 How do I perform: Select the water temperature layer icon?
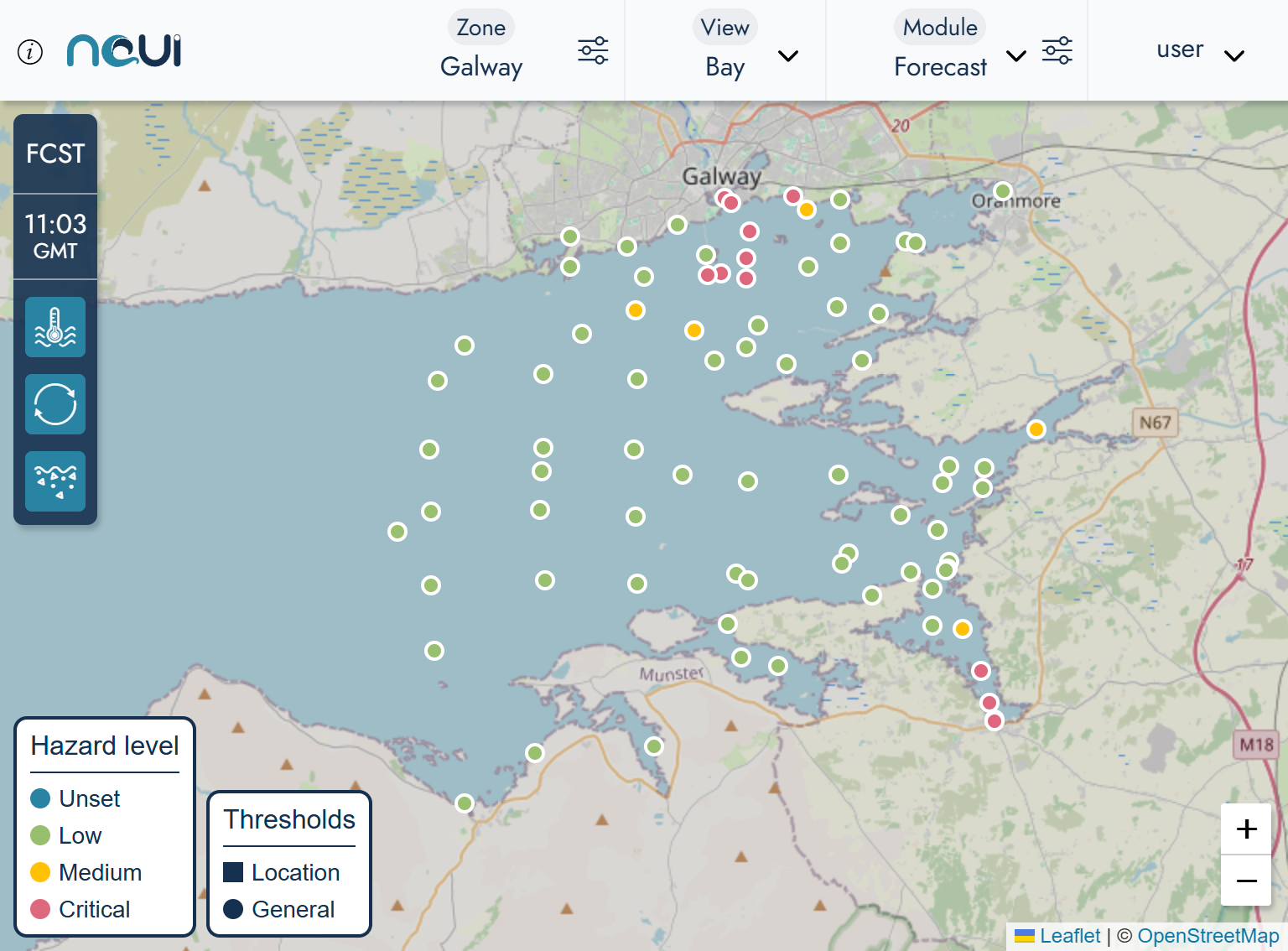pyautogui.click(x=55, y=327)
